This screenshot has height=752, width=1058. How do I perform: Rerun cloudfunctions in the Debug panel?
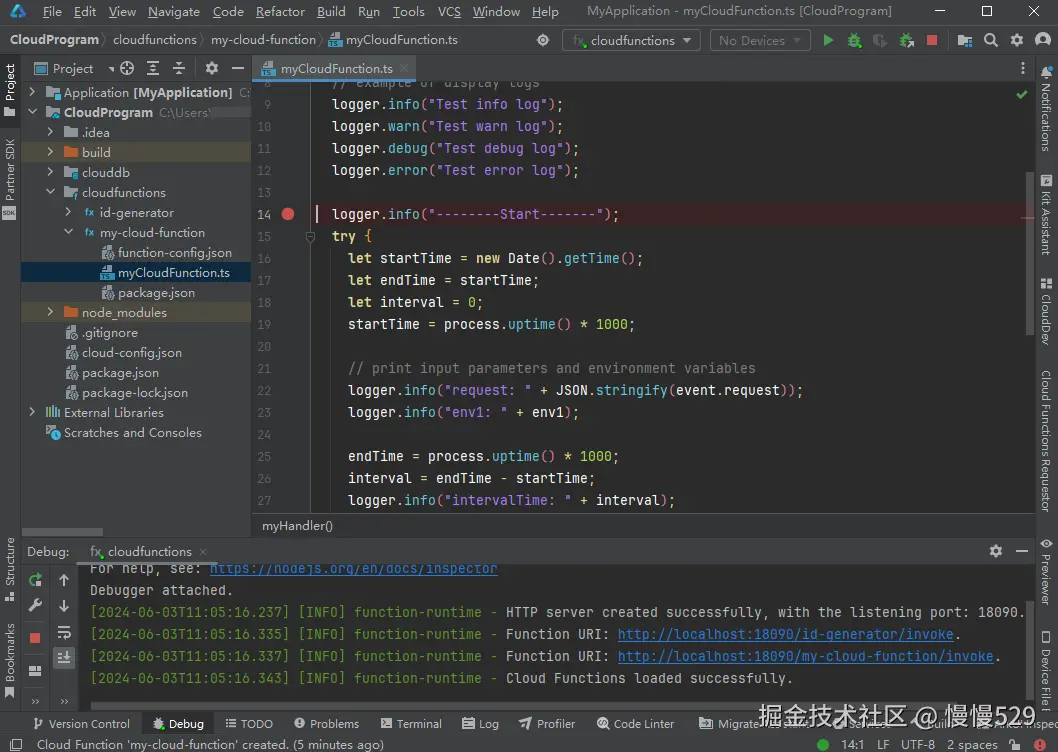(x=36, y=580)
